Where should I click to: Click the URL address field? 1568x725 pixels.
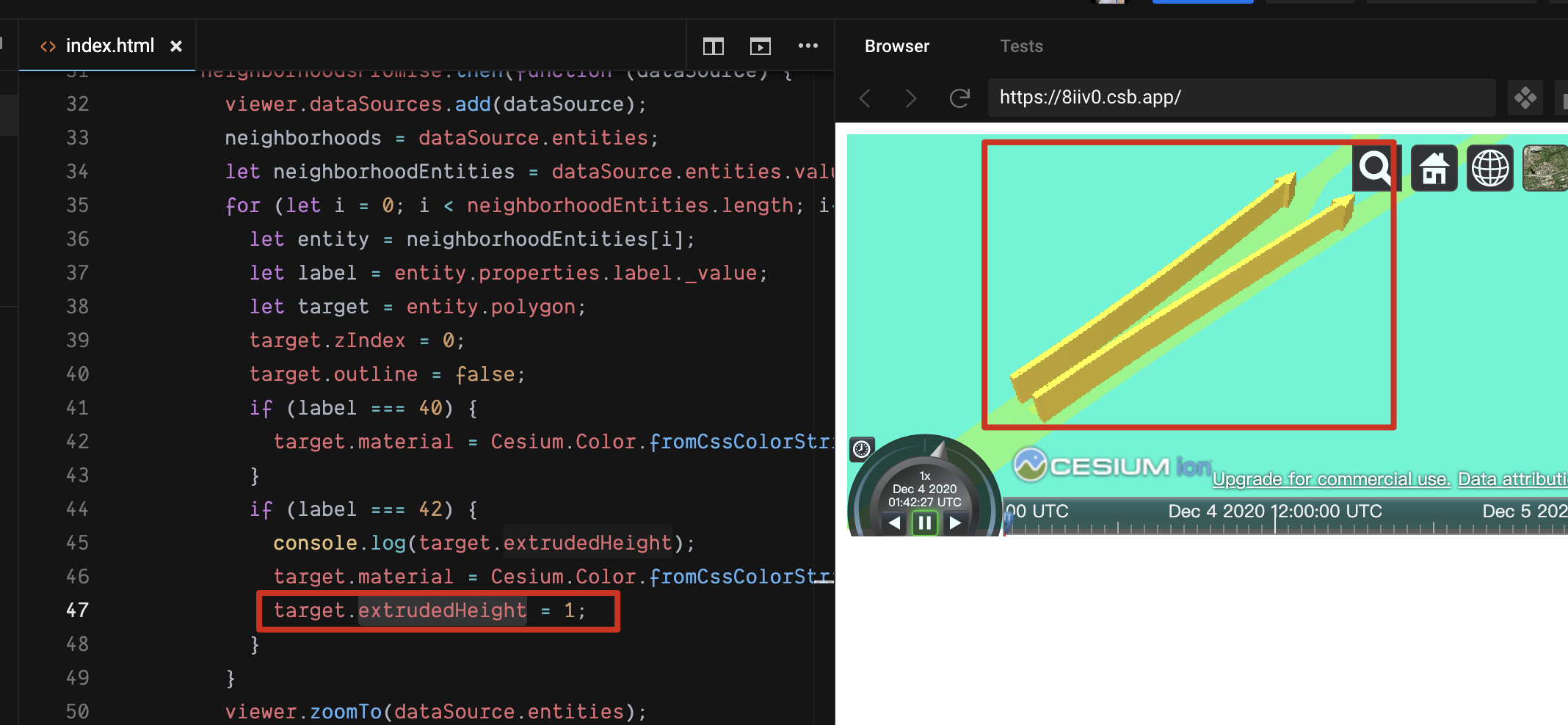[1242, 97]
